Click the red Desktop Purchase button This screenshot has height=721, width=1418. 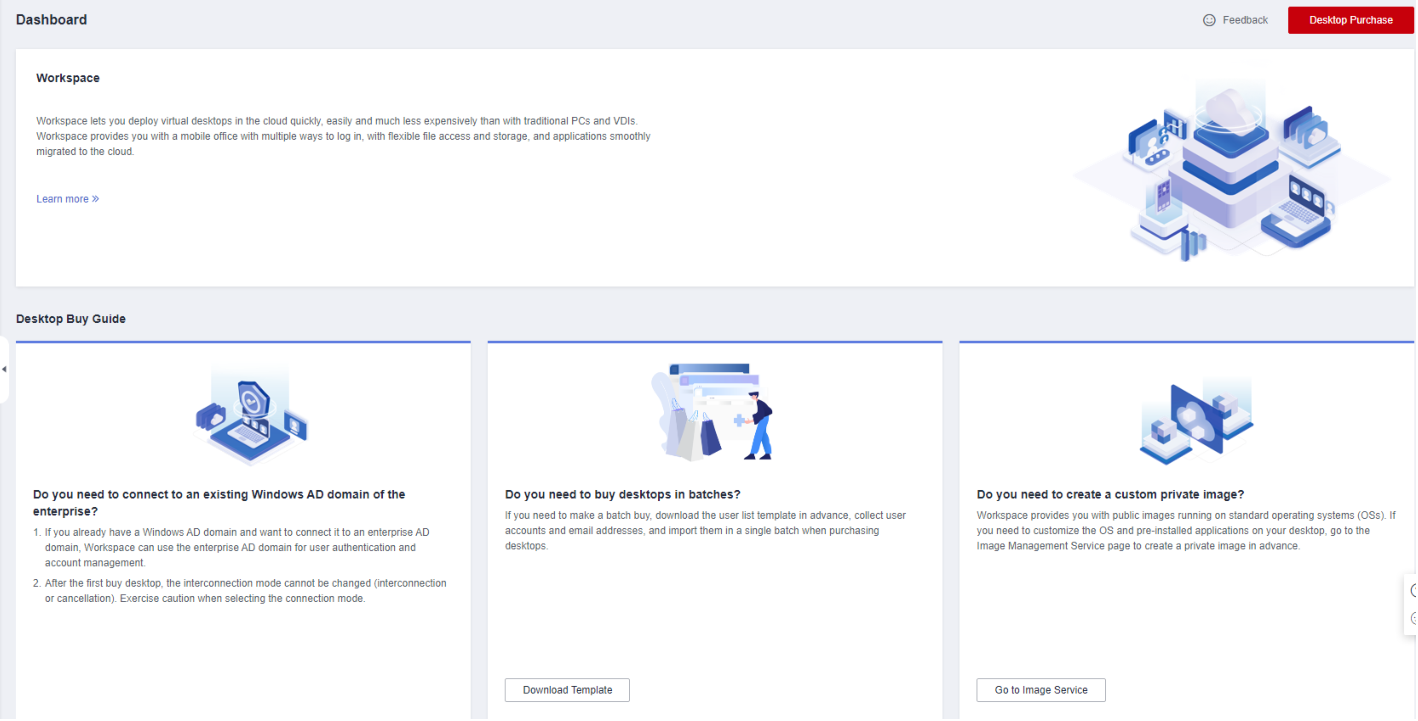click(1350, 20)
